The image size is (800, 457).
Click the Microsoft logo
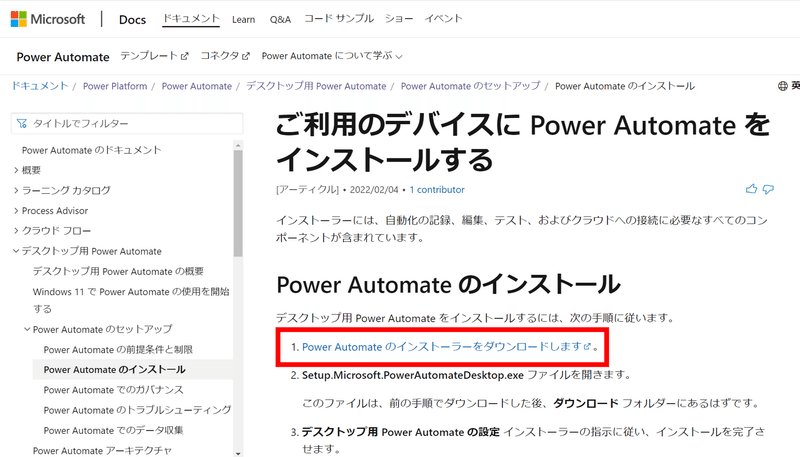click(x=48, y=19)
